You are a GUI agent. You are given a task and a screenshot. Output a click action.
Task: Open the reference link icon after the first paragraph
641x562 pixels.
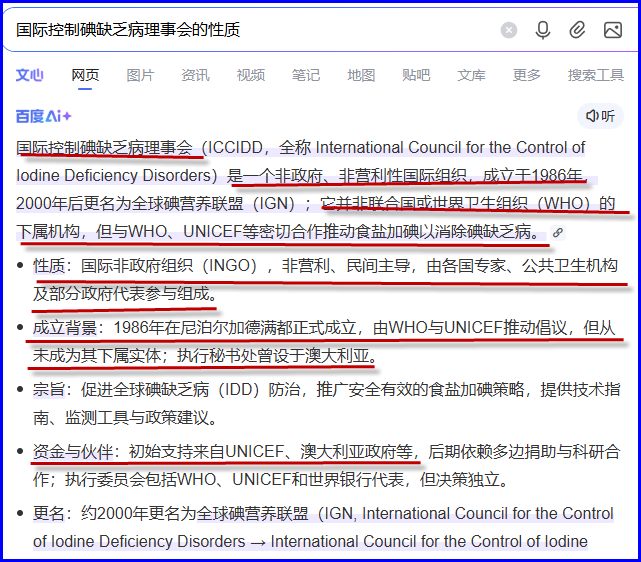click(558, 233)
